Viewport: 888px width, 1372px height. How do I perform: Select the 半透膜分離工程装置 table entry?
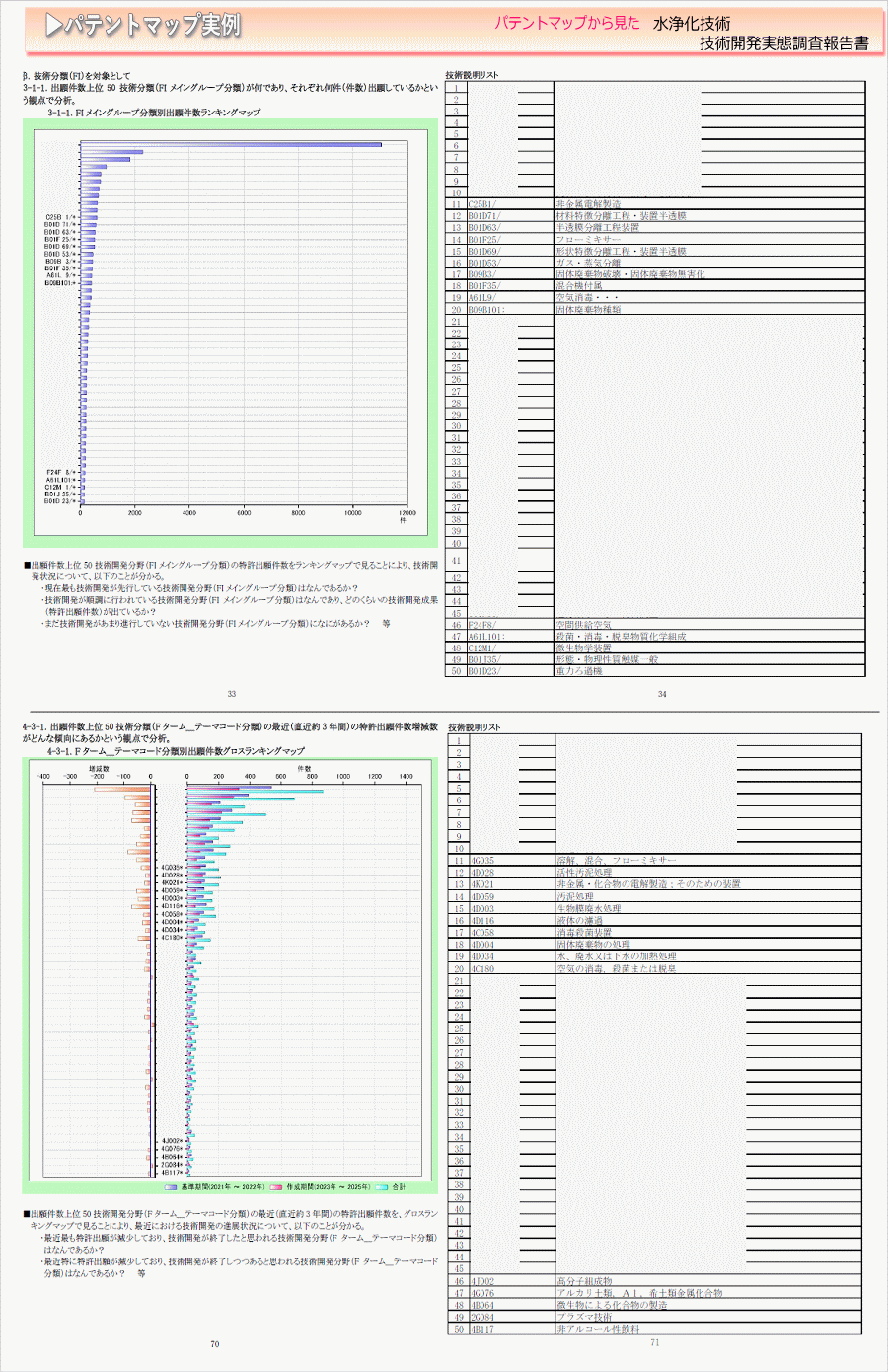coord(597,228)
